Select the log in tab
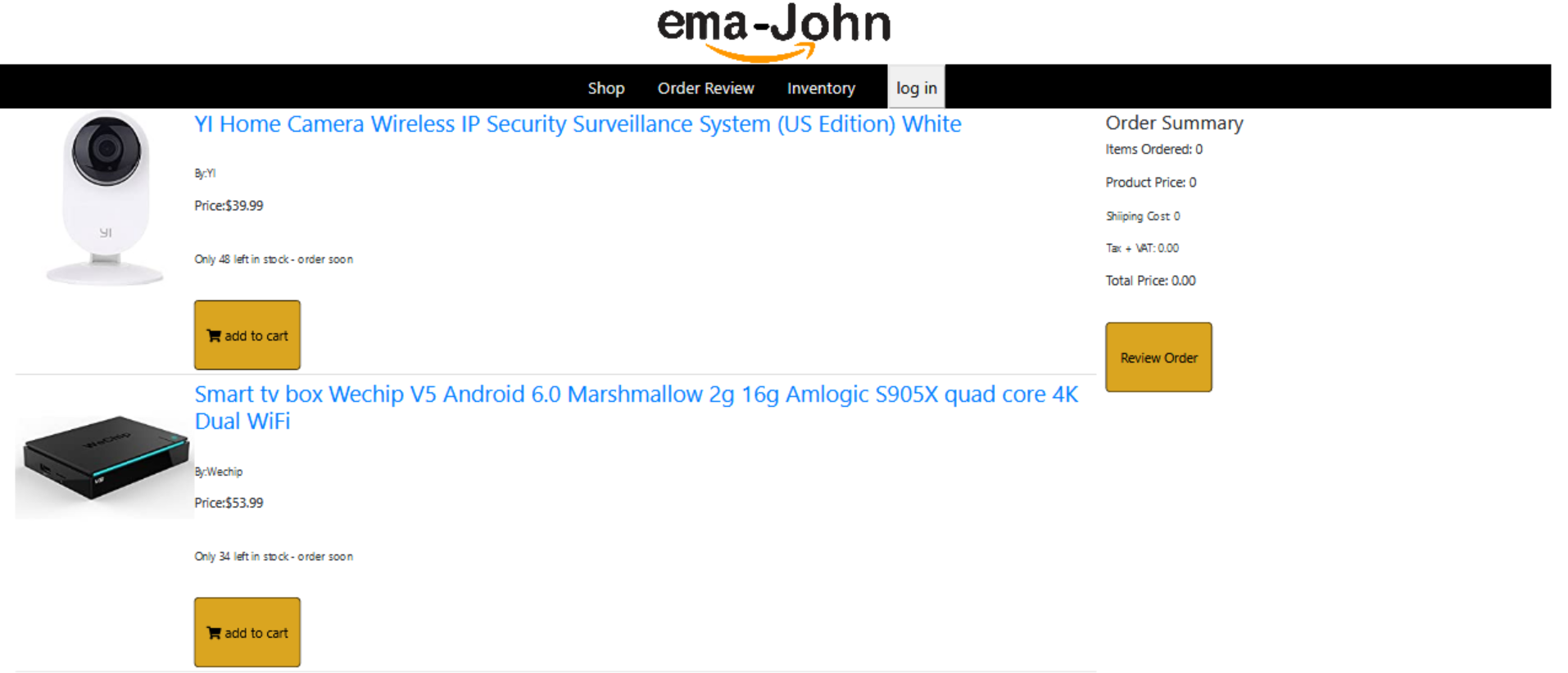 pos(915,88)
